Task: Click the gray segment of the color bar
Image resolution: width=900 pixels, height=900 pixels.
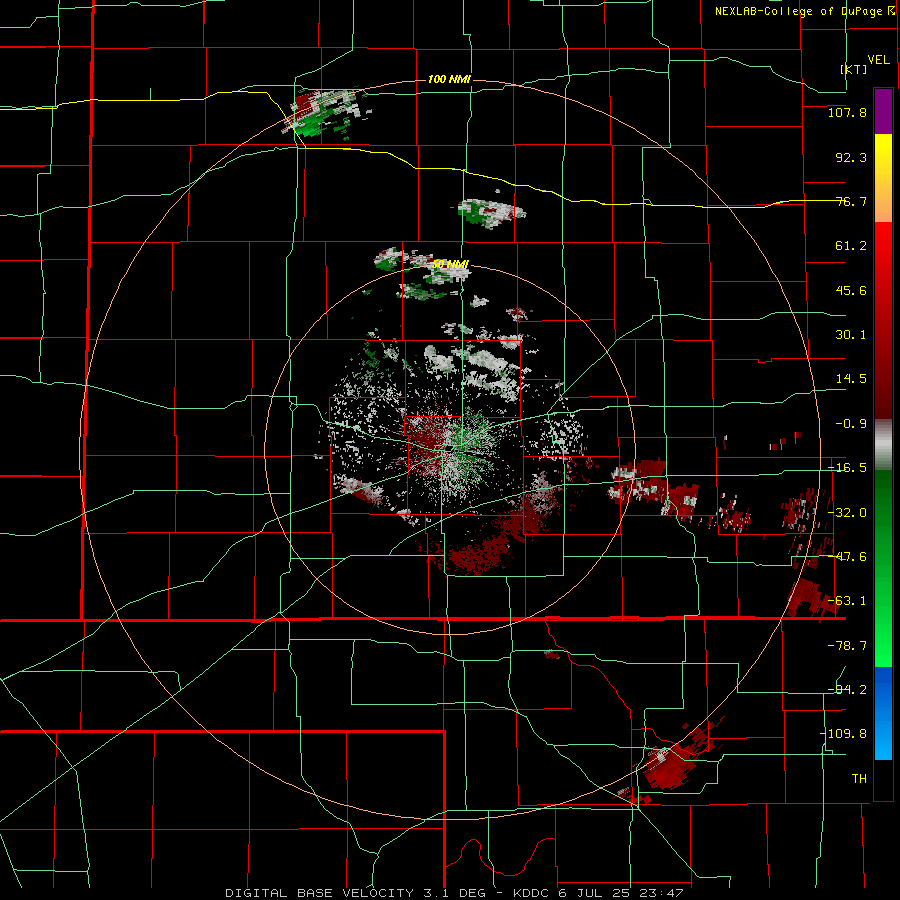Action: click(883, 445)
